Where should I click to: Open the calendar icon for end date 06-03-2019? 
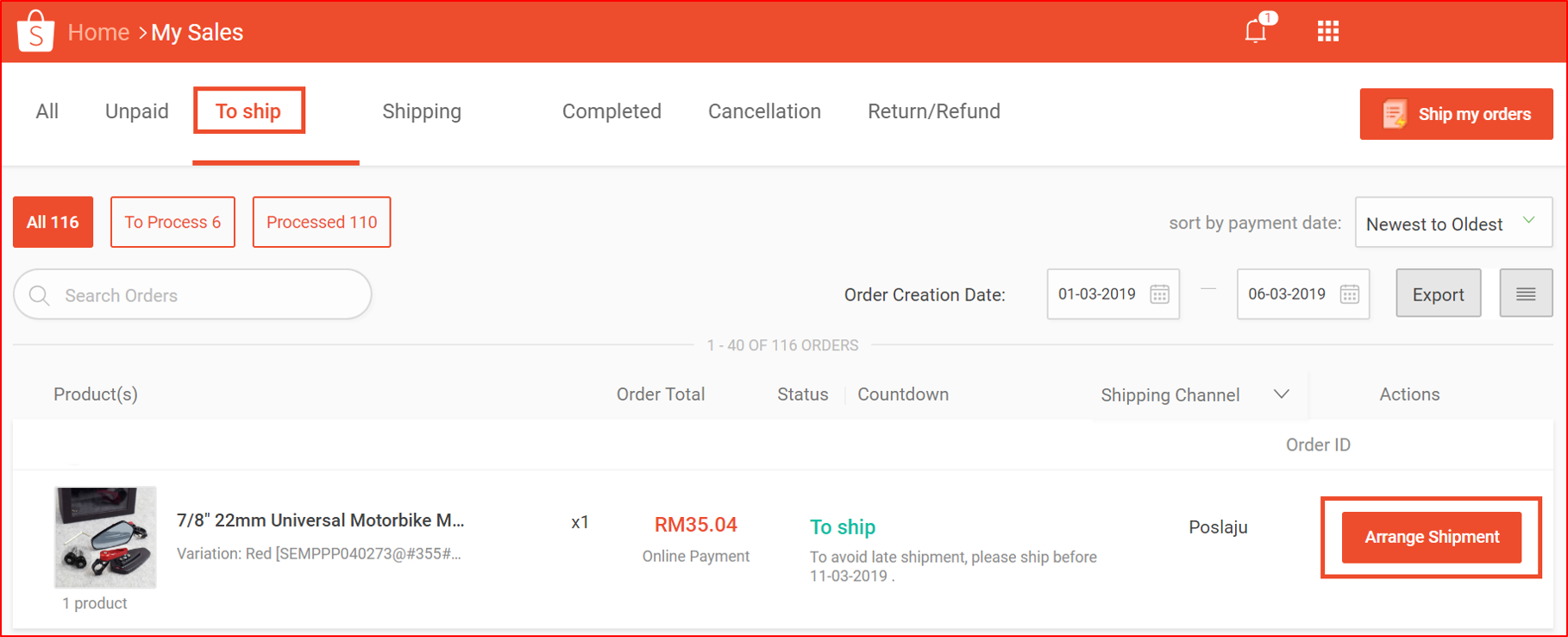click(1350, 293)
